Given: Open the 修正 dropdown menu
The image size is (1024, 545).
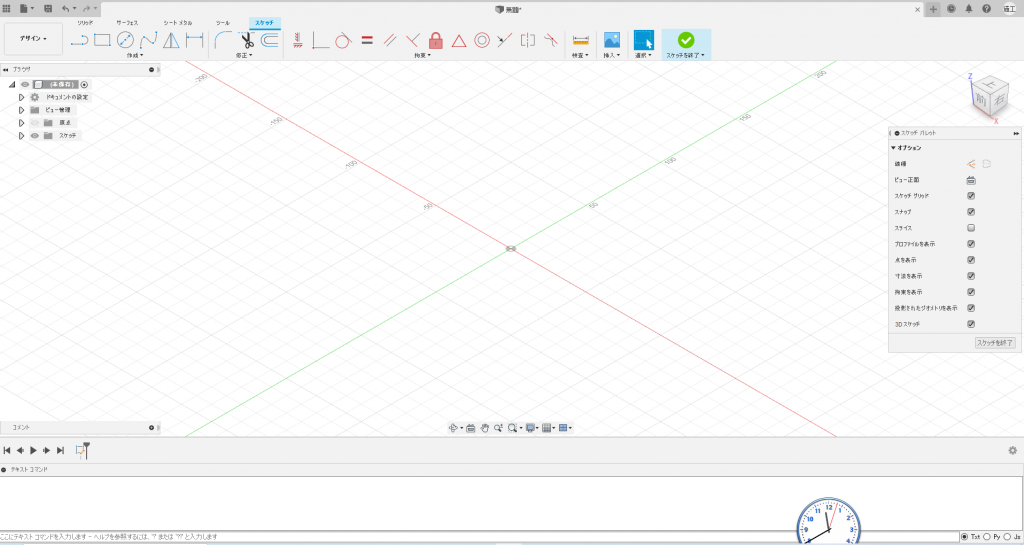Looking at the screenshot, I should 244,55.
